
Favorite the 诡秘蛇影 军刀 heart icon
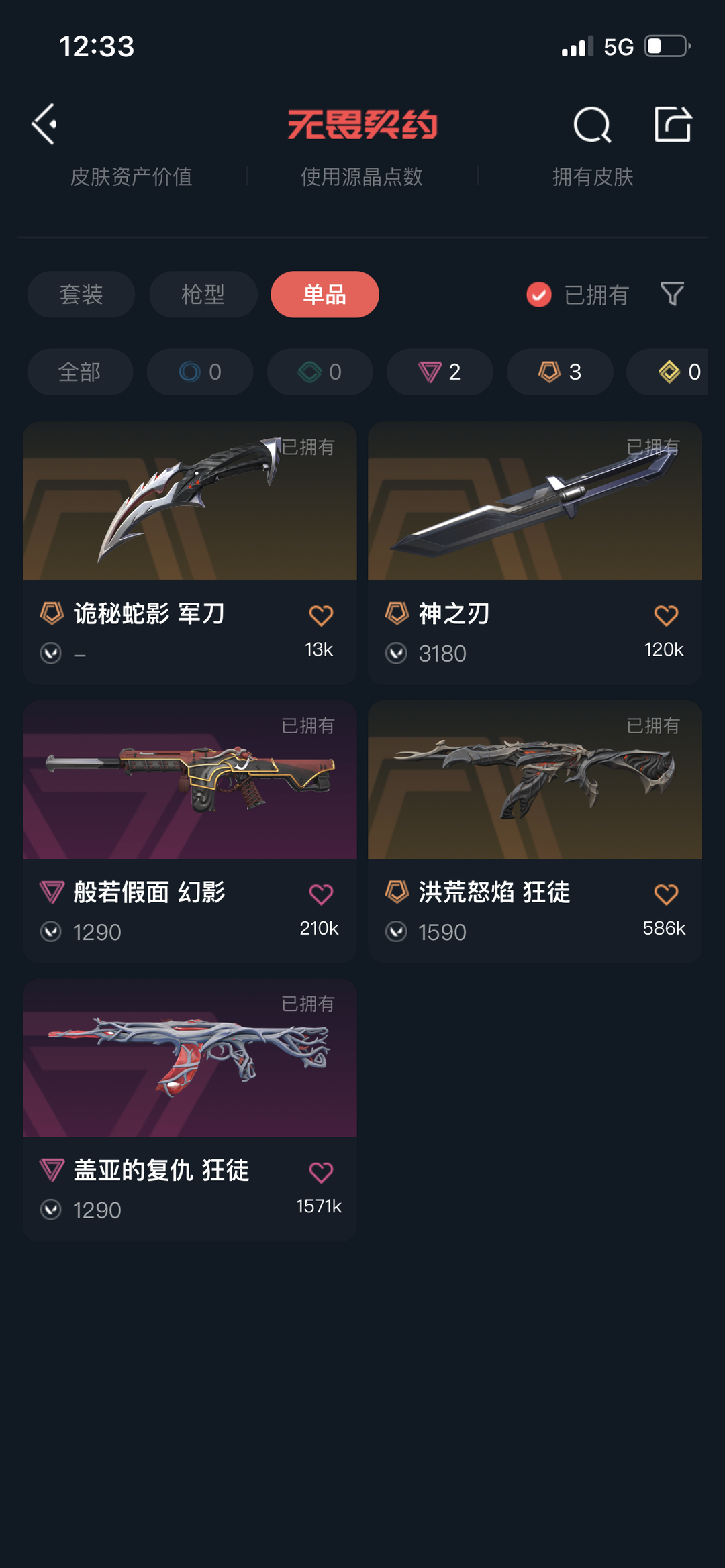click(321, 615)
